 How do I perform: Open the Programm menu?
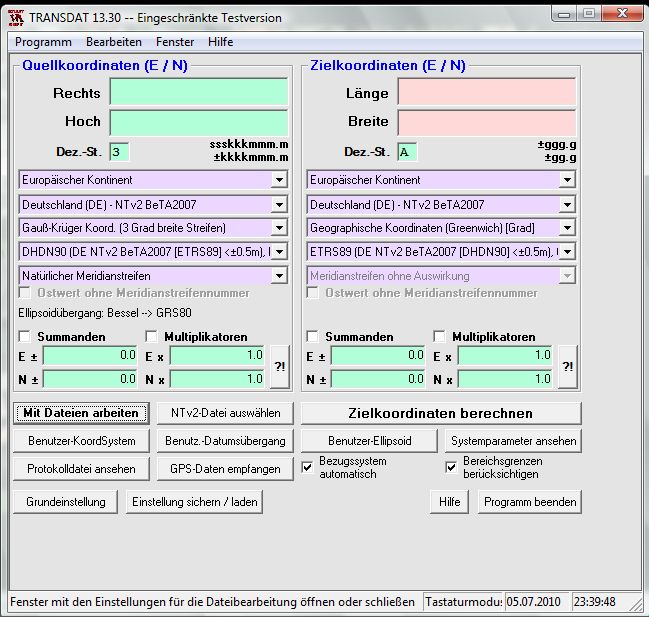43,42
